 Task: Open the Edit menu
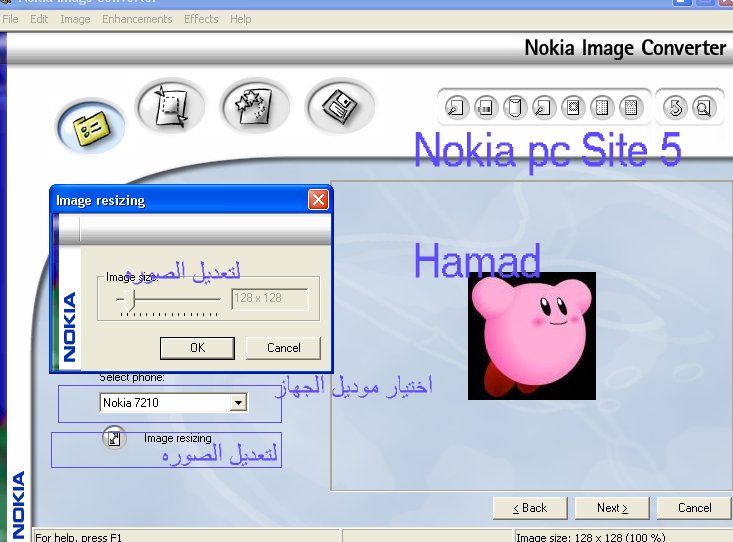coord(39,19)
